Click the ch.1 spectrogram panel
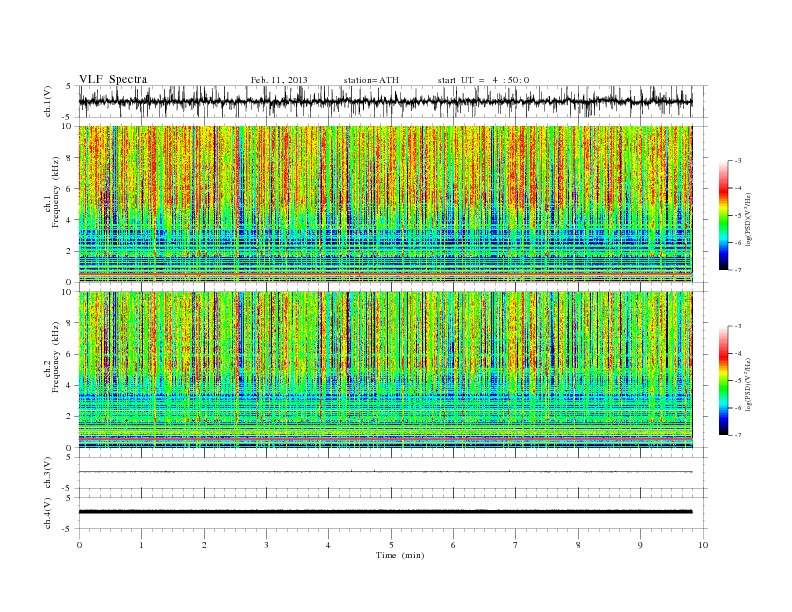The height and width of the screenshot is (612, 792). pyautogui.click(x=385, y=204)
